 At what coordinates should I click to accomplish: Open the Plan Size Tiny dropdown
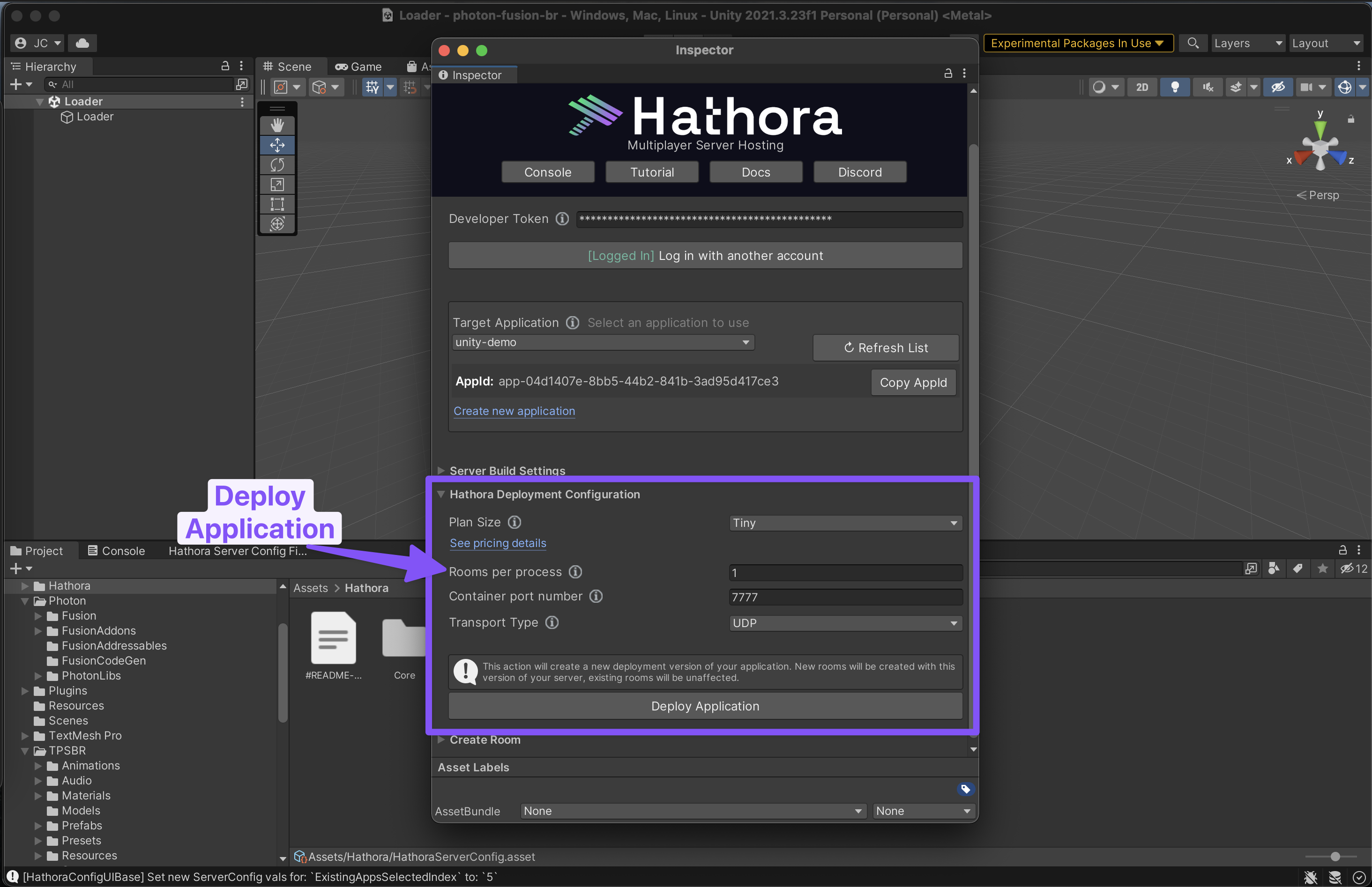point(845,523)
